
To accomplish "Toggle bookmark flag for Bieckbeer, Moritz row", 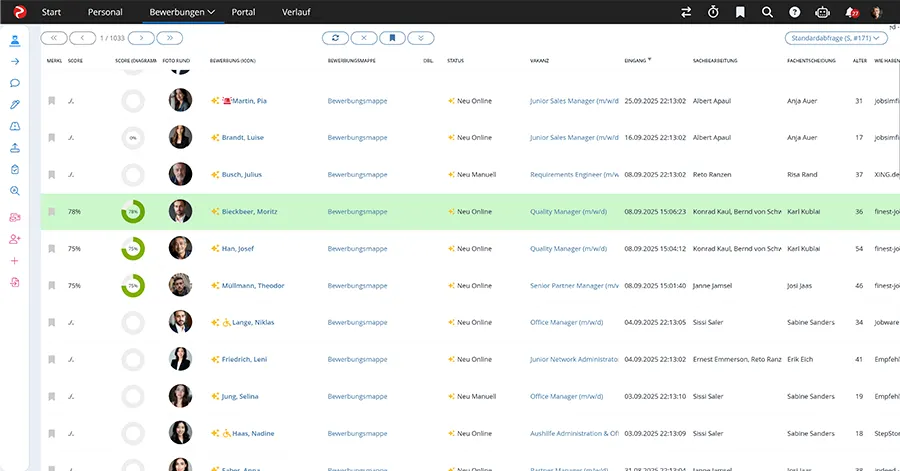I will pyautogui.click(x=52, y=212).
